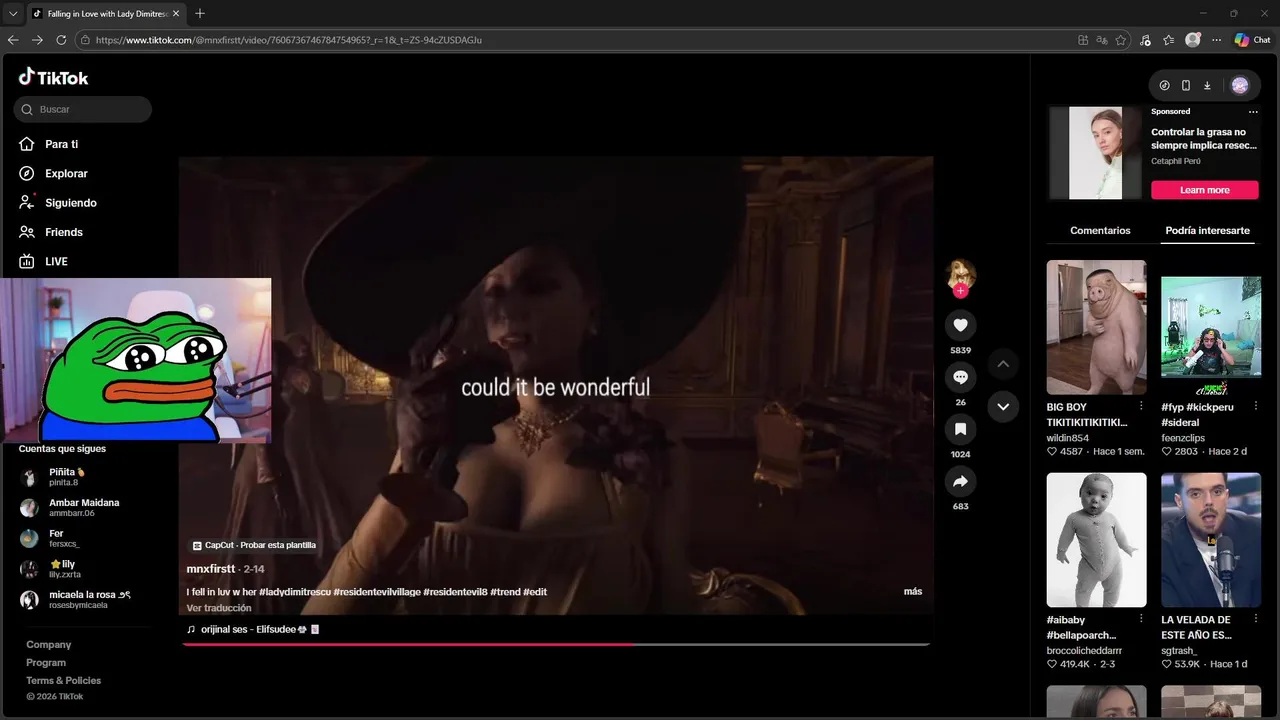
Task: Open Copilot Chat button
Action: tap(1252, 40)
